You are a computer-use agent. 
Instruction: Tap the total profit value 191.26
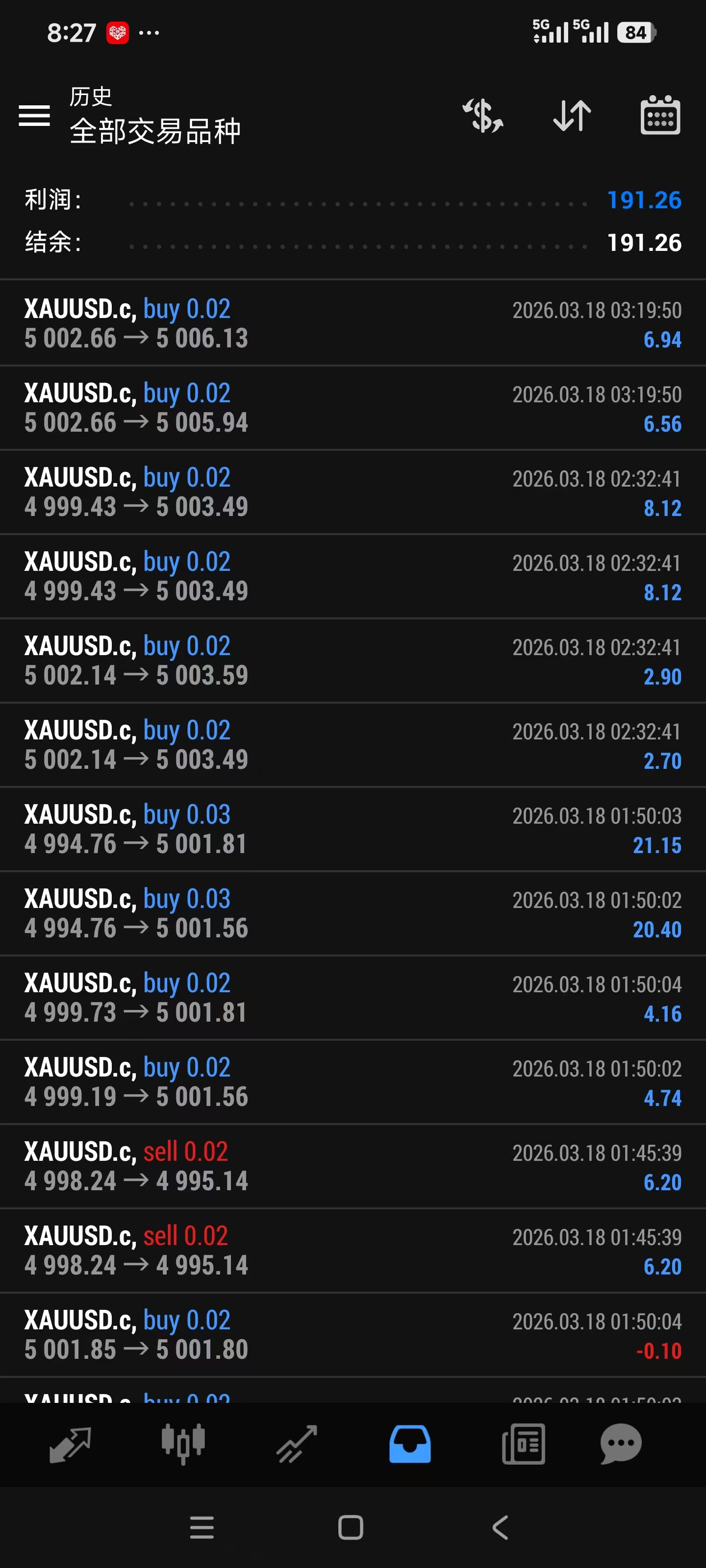pos(644,199)
